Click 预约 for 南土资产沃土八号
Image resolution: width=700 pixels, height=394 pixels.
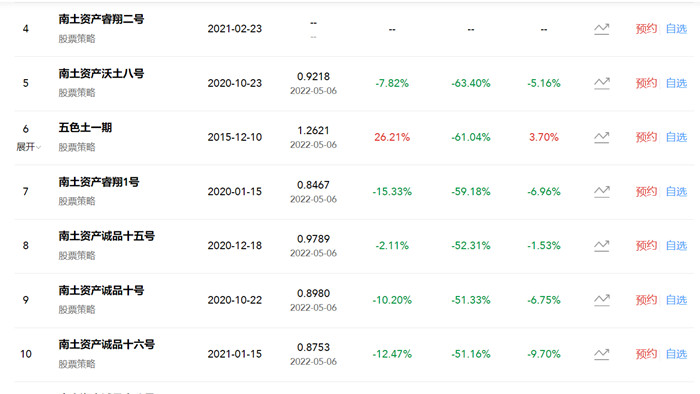pyautogui.click(x=646, y=83)
